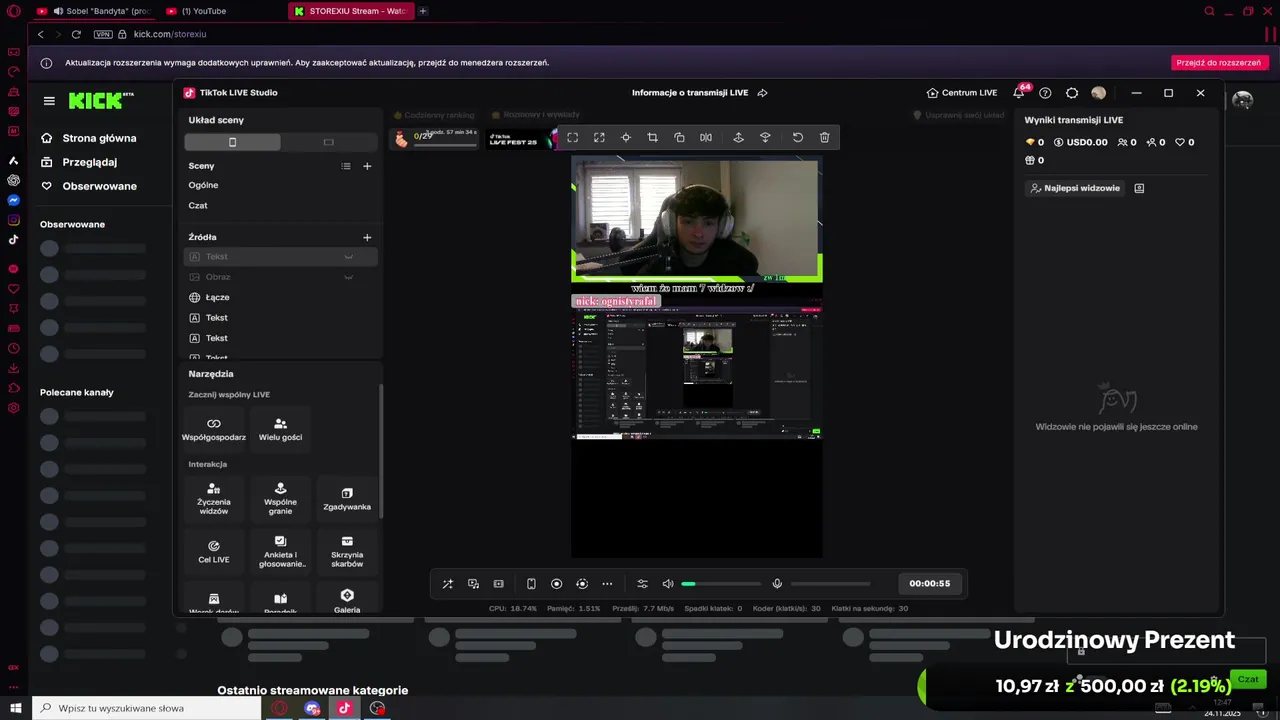Add a new source with plus
This screenshot has height=720, width=1280.
pyautogui.click(x=367, y=237)
